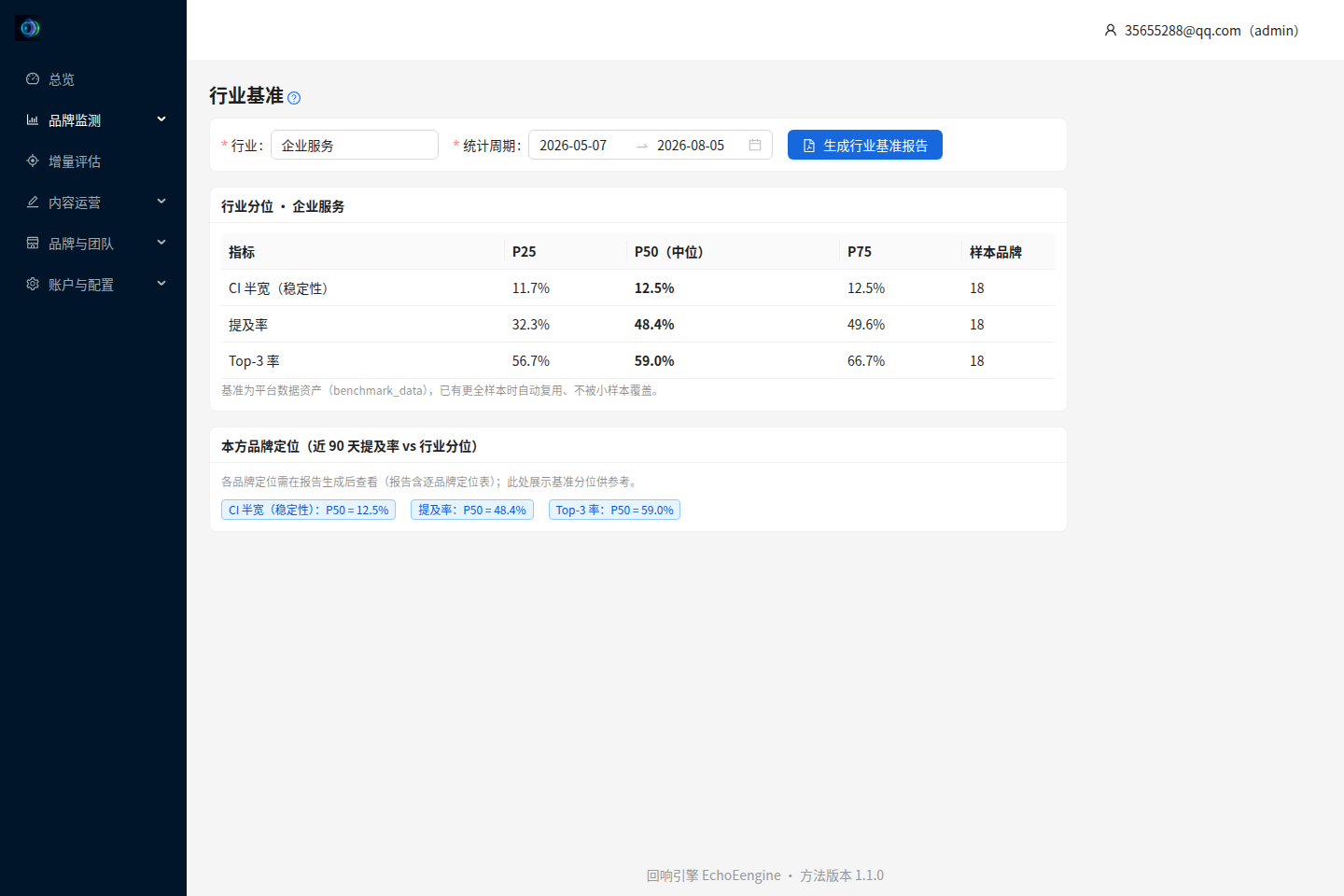
Task: Expand the 品牌监测 menu chevron
Action: coord(161,119)
